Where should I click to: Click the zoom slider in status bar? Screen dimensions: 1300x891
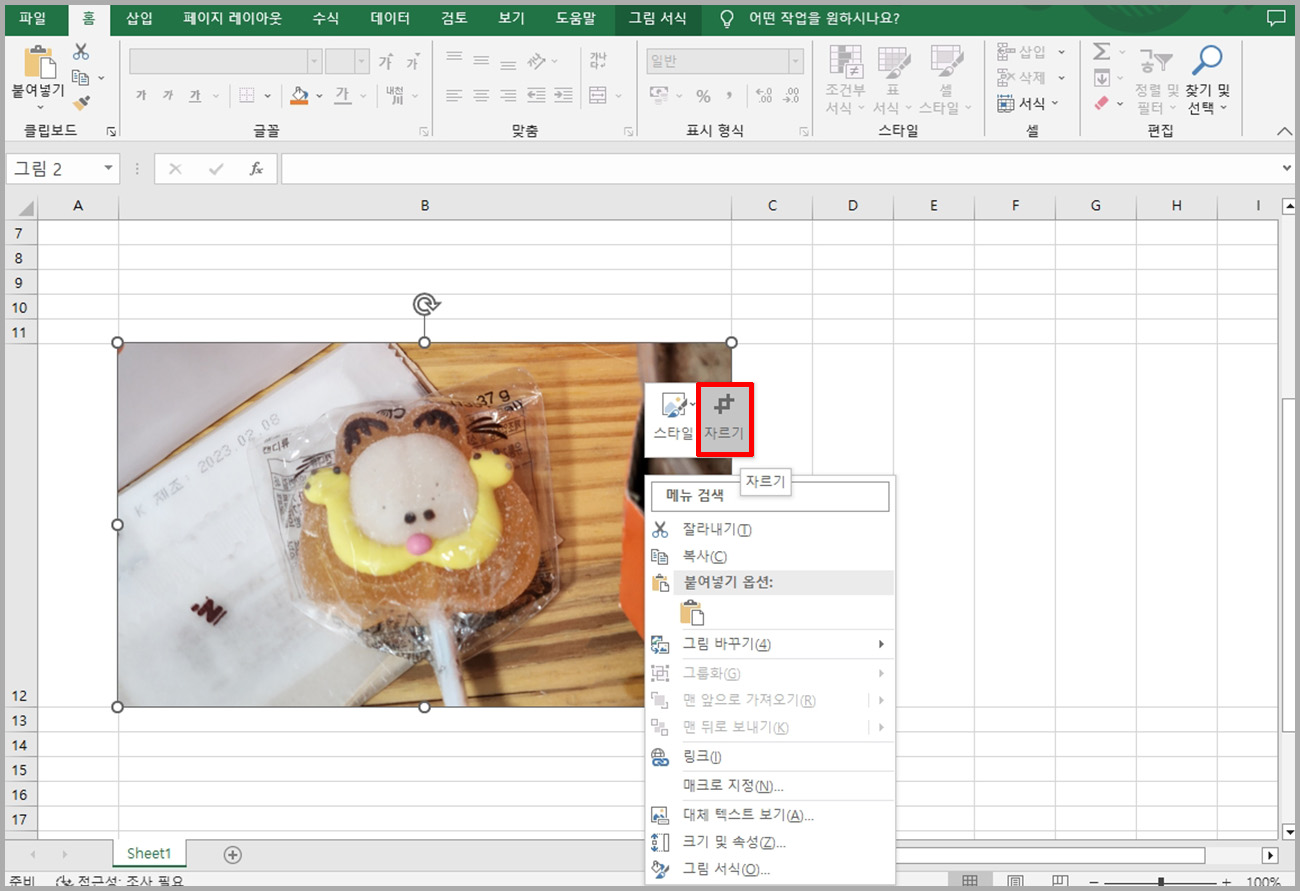1160,883
